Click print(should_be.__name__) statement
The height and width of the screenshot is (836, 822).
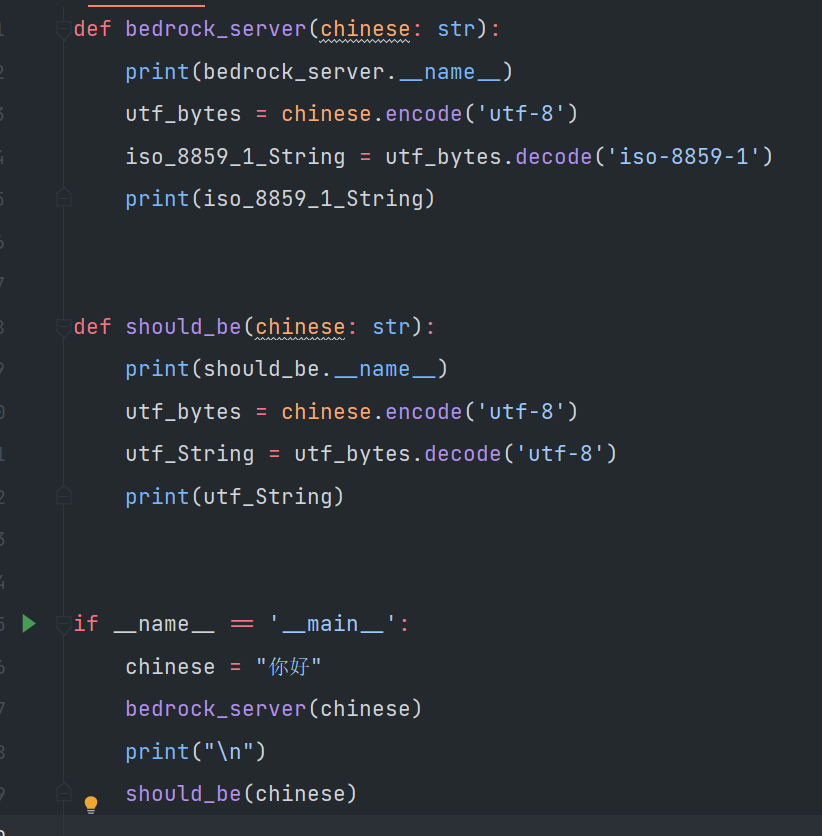pyautogui.click(x=287, y=369)
